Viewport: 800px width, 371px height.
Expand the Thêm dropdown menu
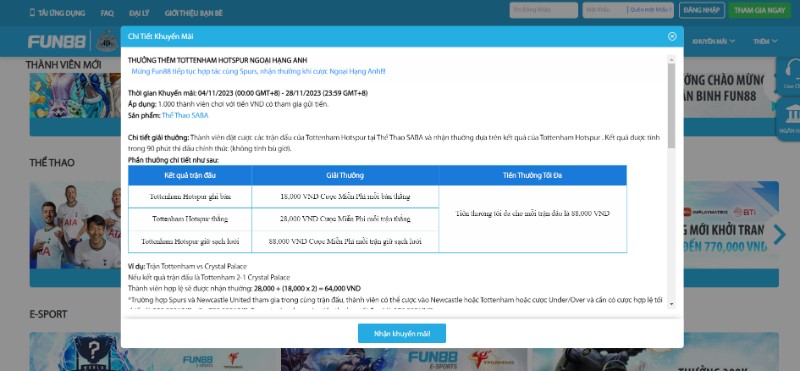[765, 41]
